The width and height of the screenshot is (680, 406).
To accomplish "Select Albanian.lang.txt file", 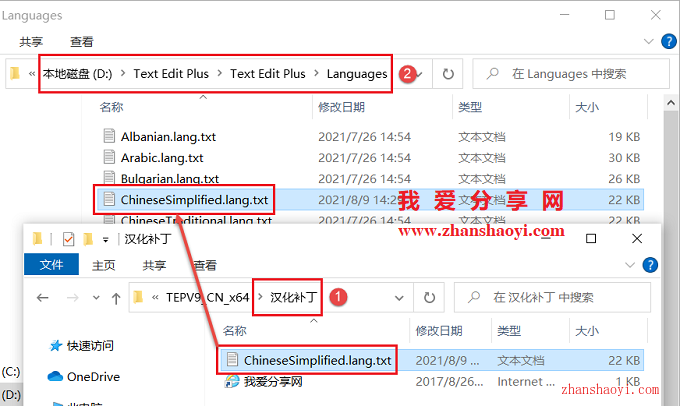I will tap(168, 137).
